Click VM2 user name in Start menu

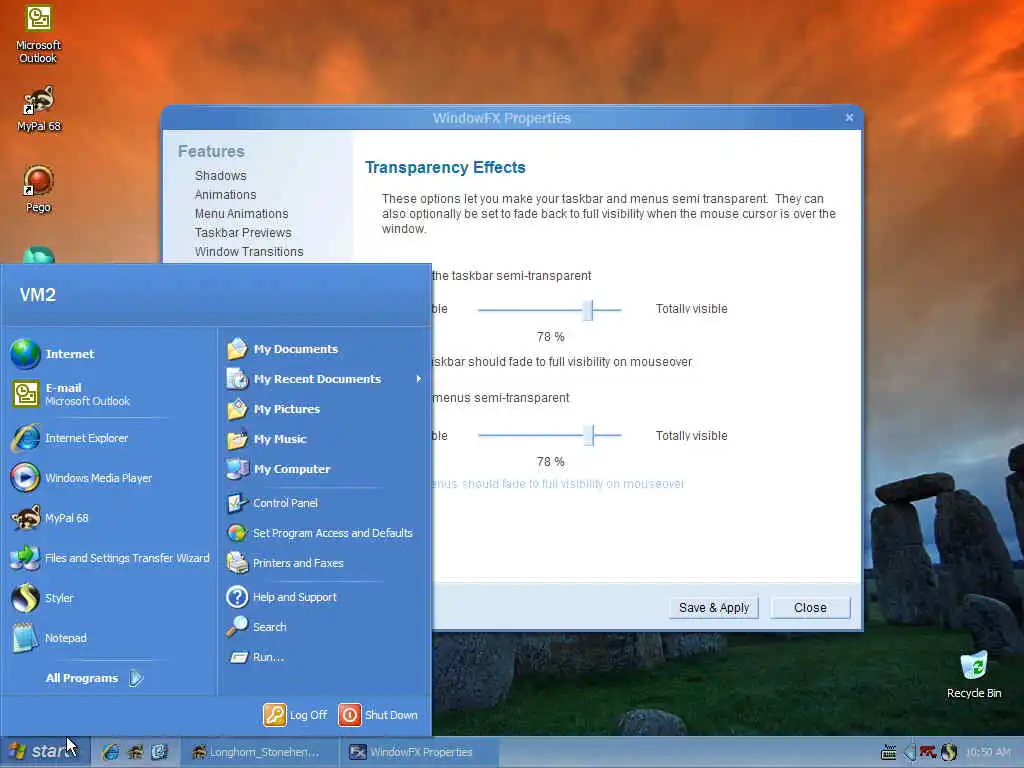[x=38, y=295]
